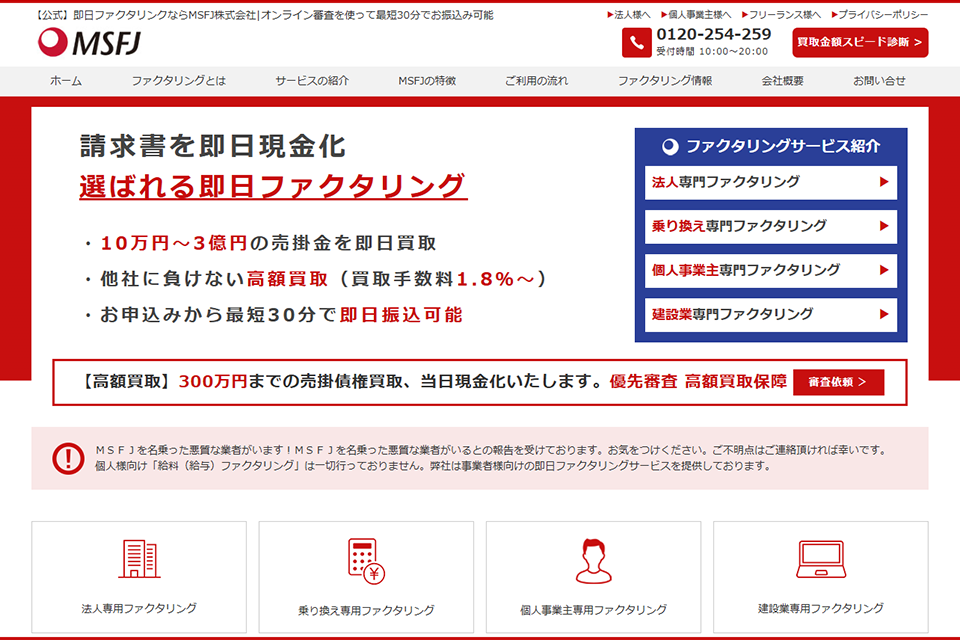Click the laptop icon for 建設業専用

click(x=821, y=559)
